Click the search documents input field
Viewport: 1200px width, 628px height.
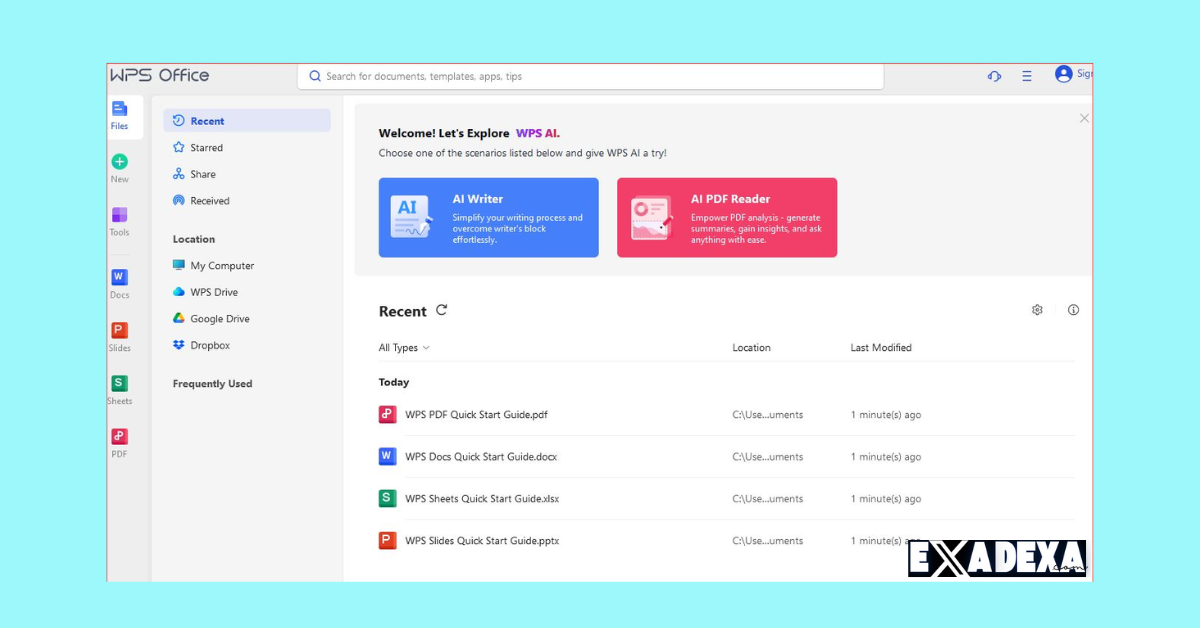pyautogui.click(x=590, y=76)
